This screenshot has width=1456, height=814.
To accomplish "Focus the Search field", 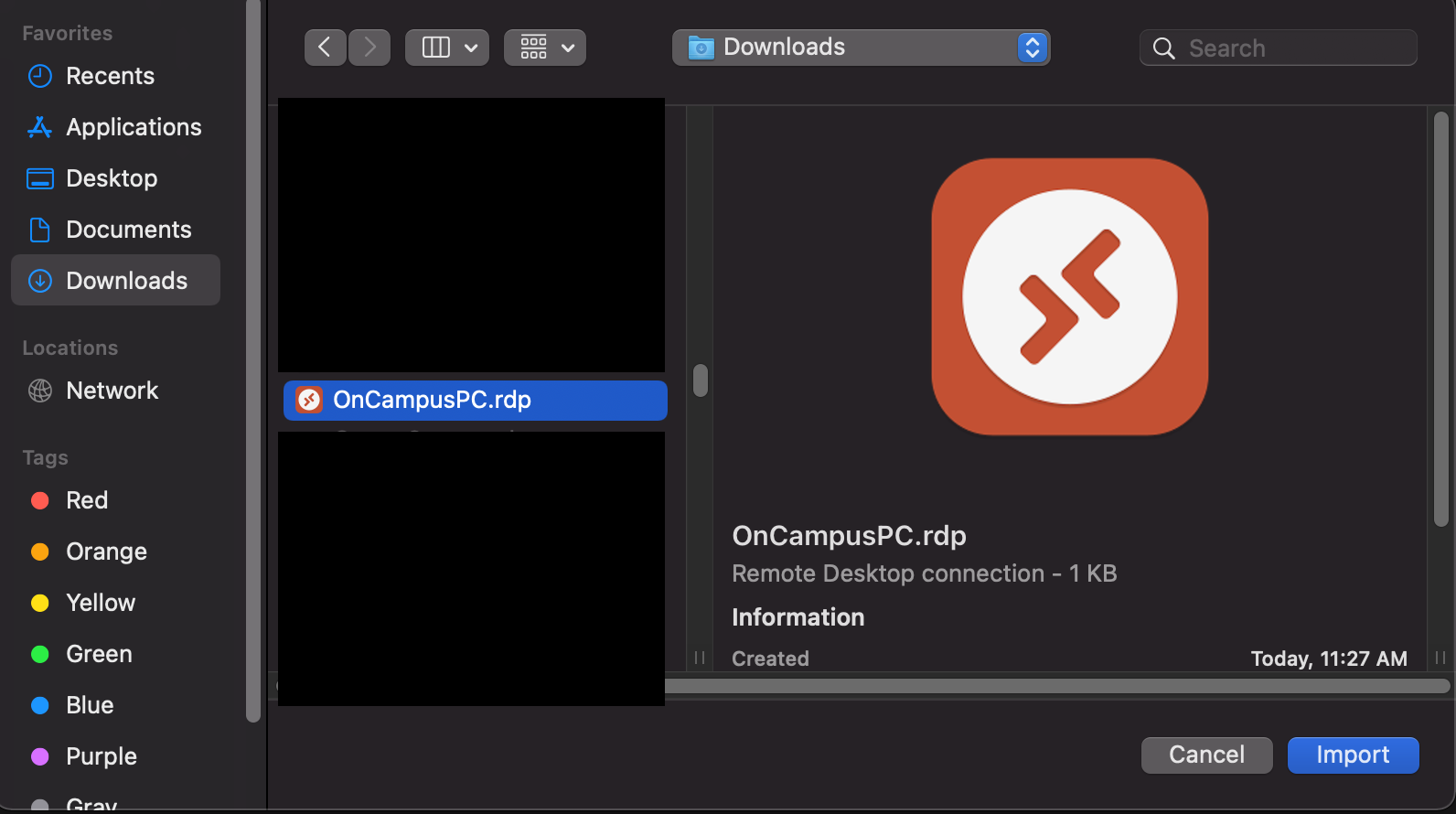I will coord(1279,48).
